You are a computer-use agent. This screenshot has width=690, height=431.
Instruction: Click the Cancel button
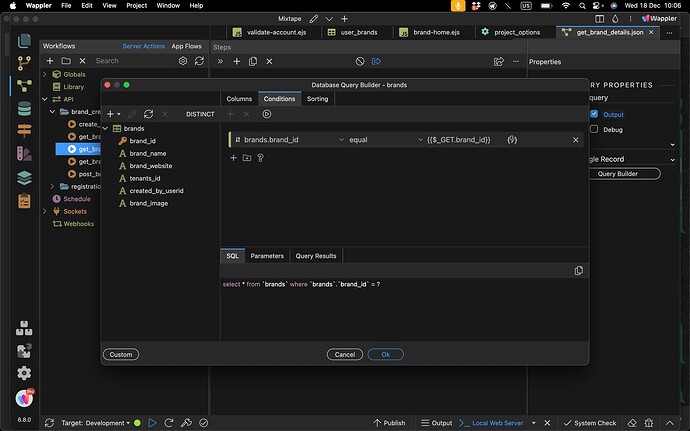coord(345,354)
